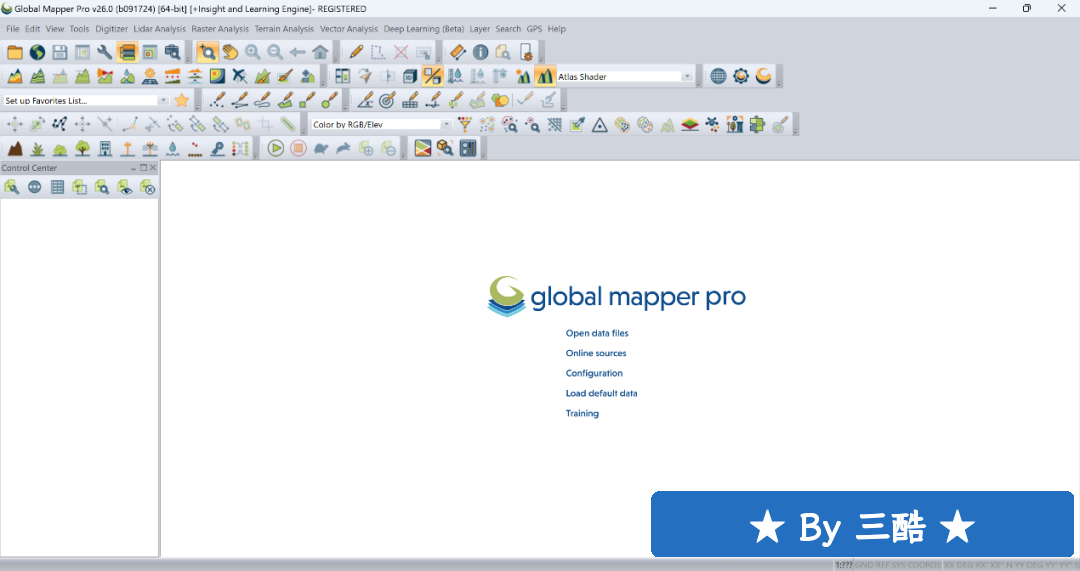
Task: Toggle the Control Center layers icon
Action: [127, 52]
